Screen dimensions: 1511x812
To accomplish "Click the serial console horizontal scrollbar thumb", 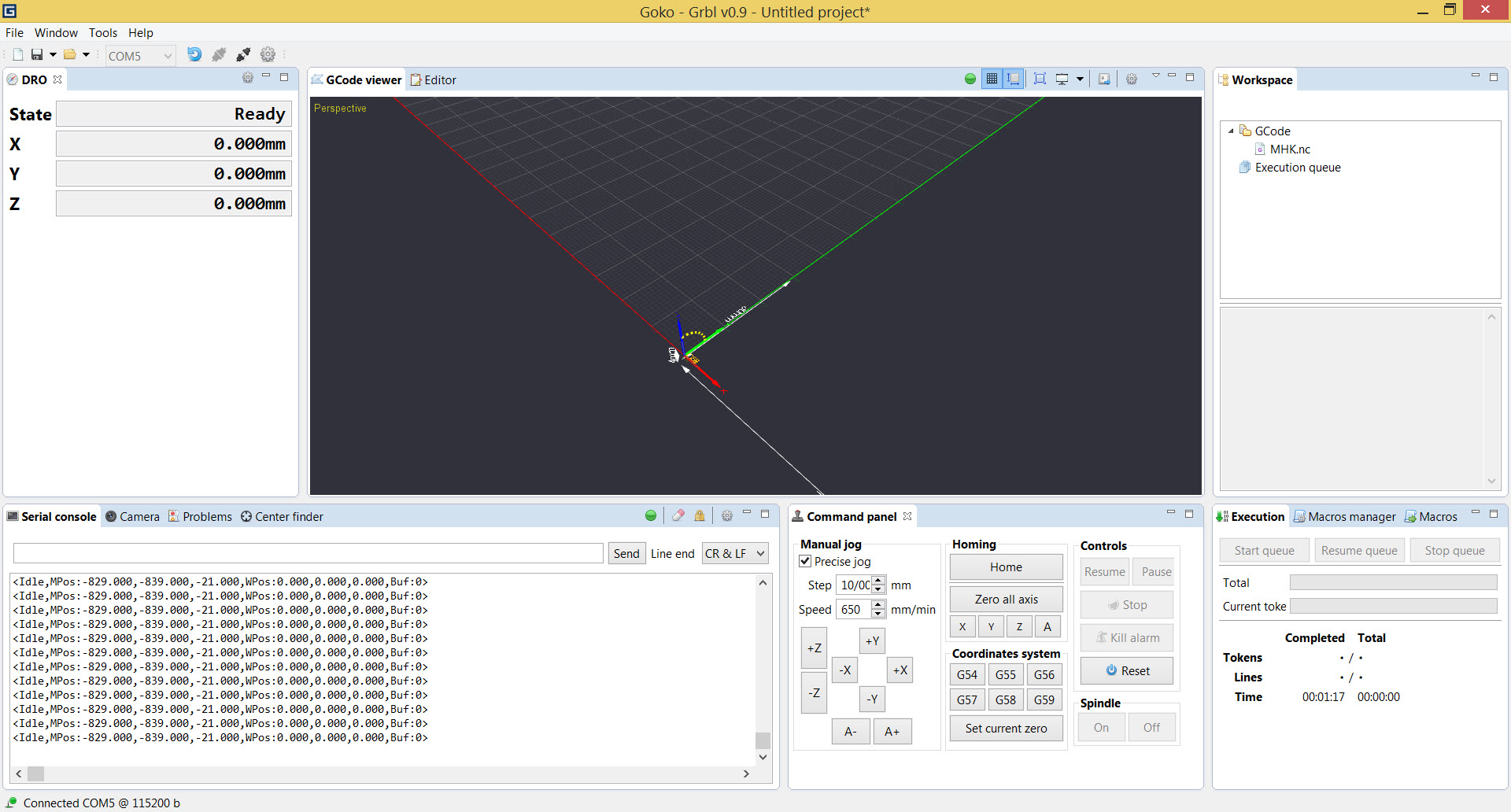I will pyautogui.click(x=35, y=773).
